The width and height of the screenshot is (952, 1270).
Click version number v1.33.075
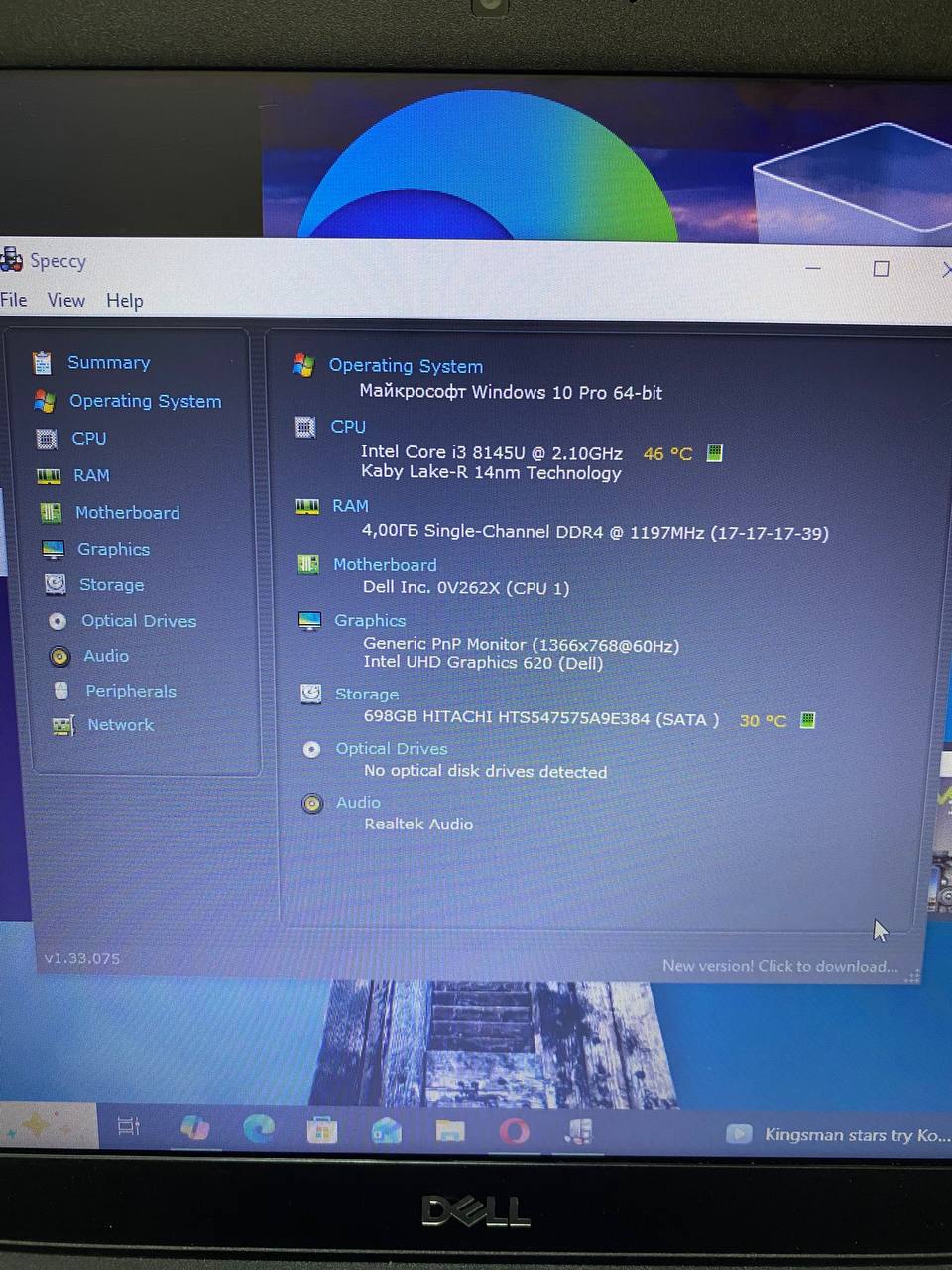point(82,959)
